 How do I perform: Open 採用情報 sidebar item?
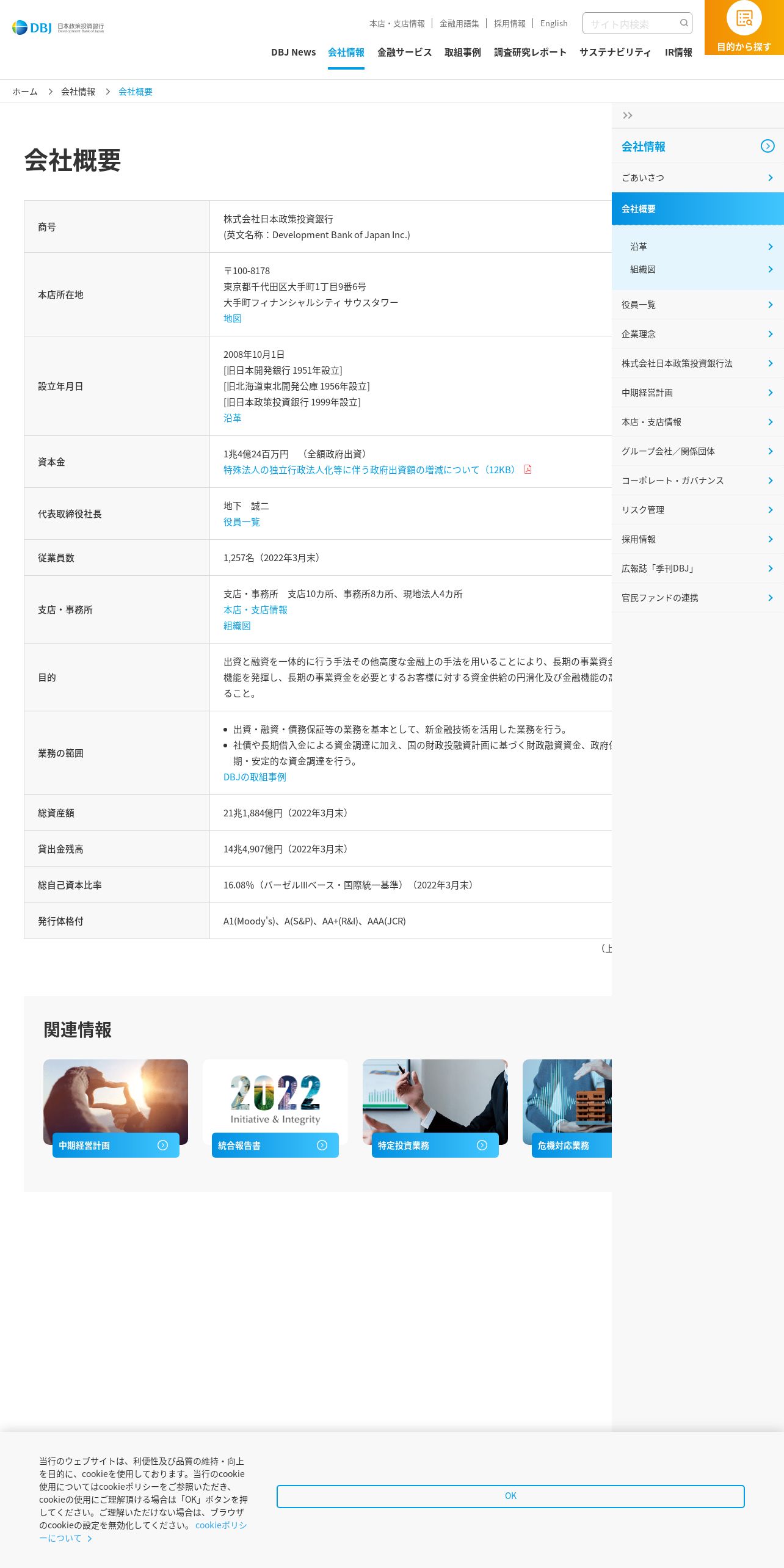point(698,539)
